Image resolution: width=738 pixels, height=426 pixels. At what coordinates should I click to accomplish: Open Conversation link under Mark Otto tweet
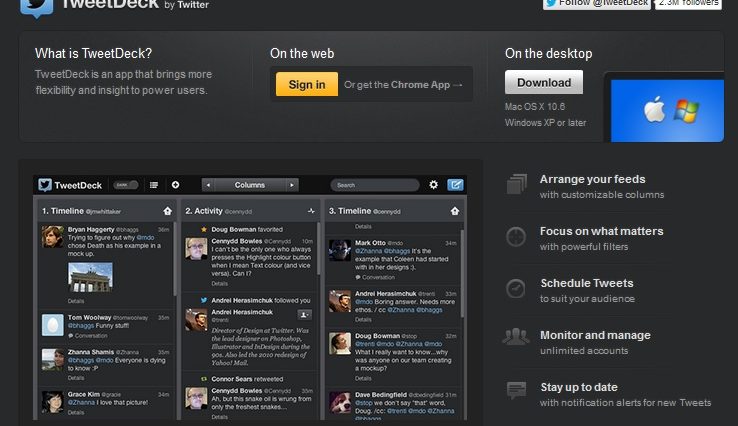tap(376, 277)
